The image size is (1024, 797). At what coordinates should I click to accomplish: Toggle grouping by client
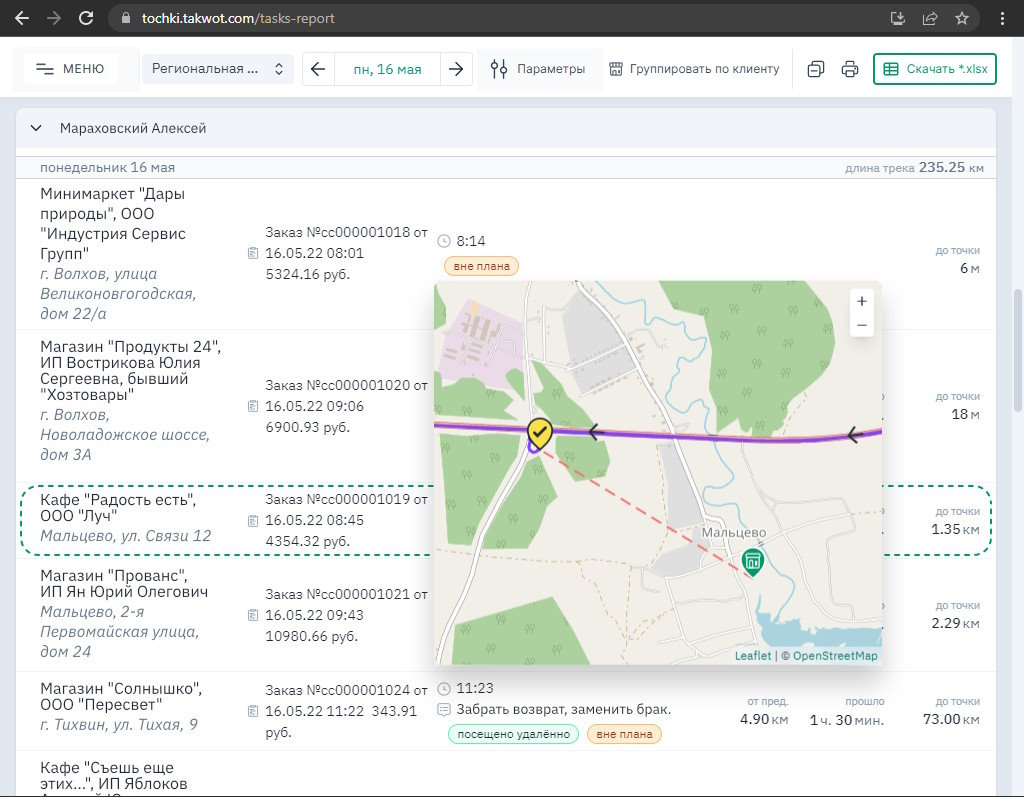694,69
